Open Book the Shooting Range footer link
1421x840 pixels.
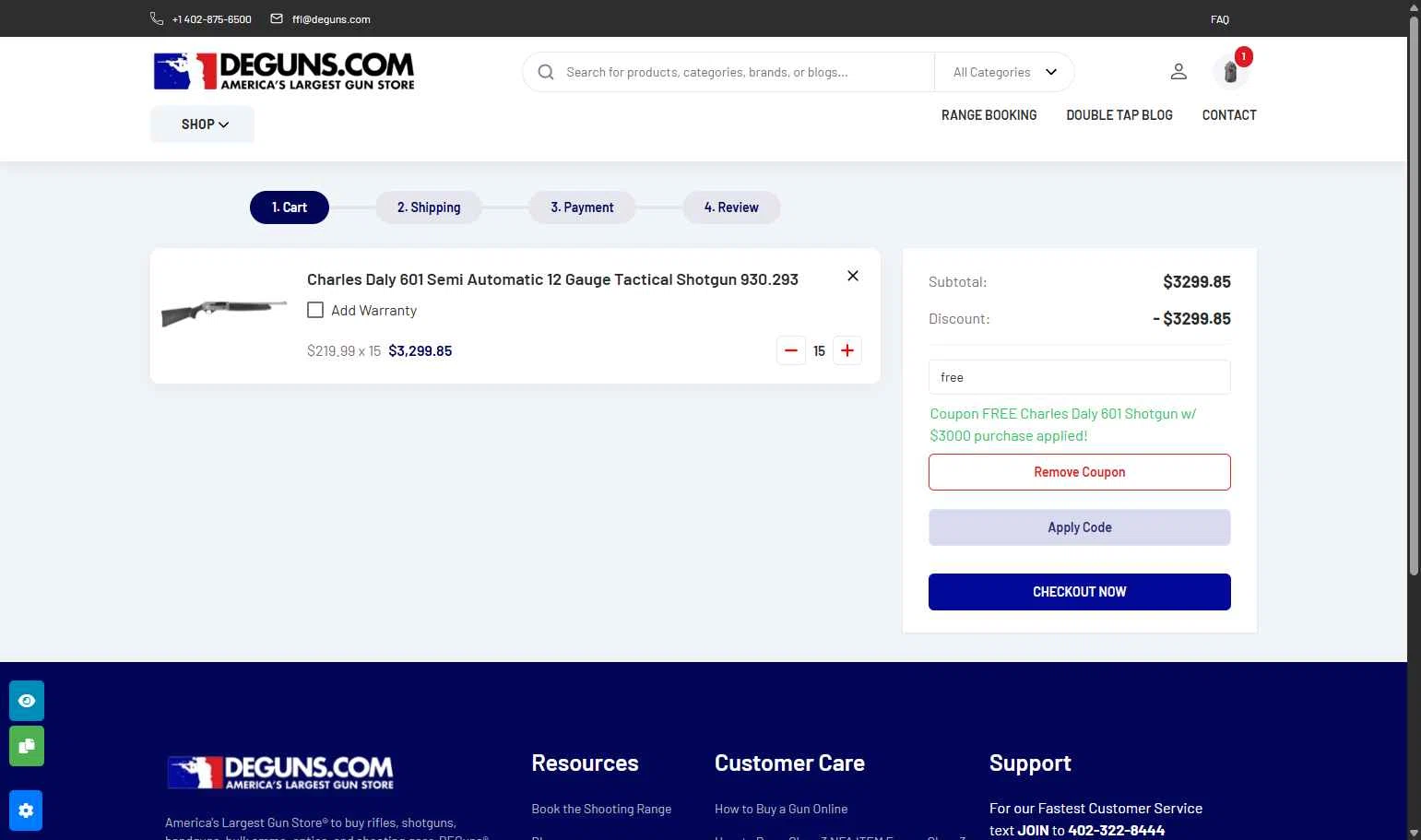pos(601,809)
